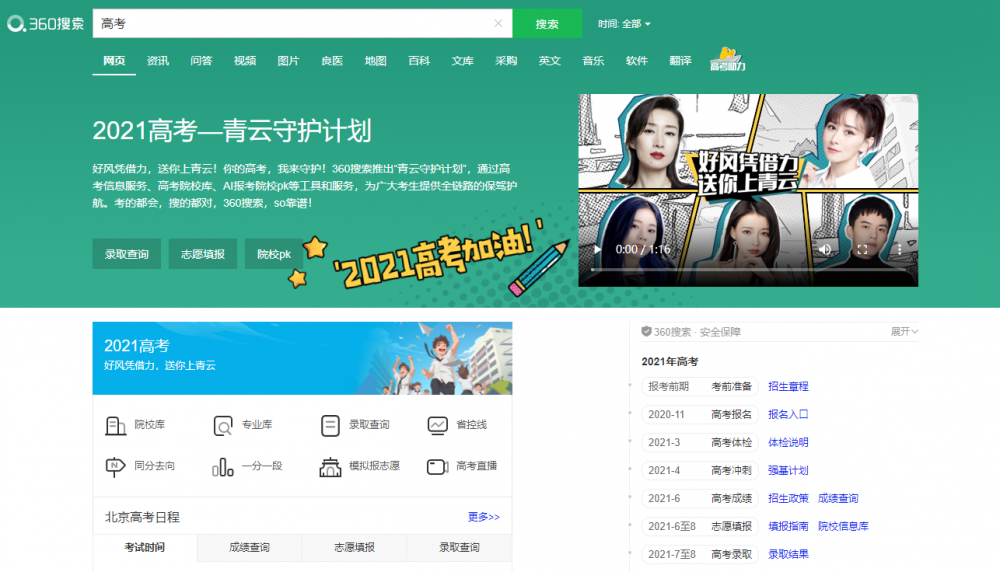Expand the 360搜索 安全保障 panel via 展开
Screen dimensions: 1000x572
tap(904, 332)
